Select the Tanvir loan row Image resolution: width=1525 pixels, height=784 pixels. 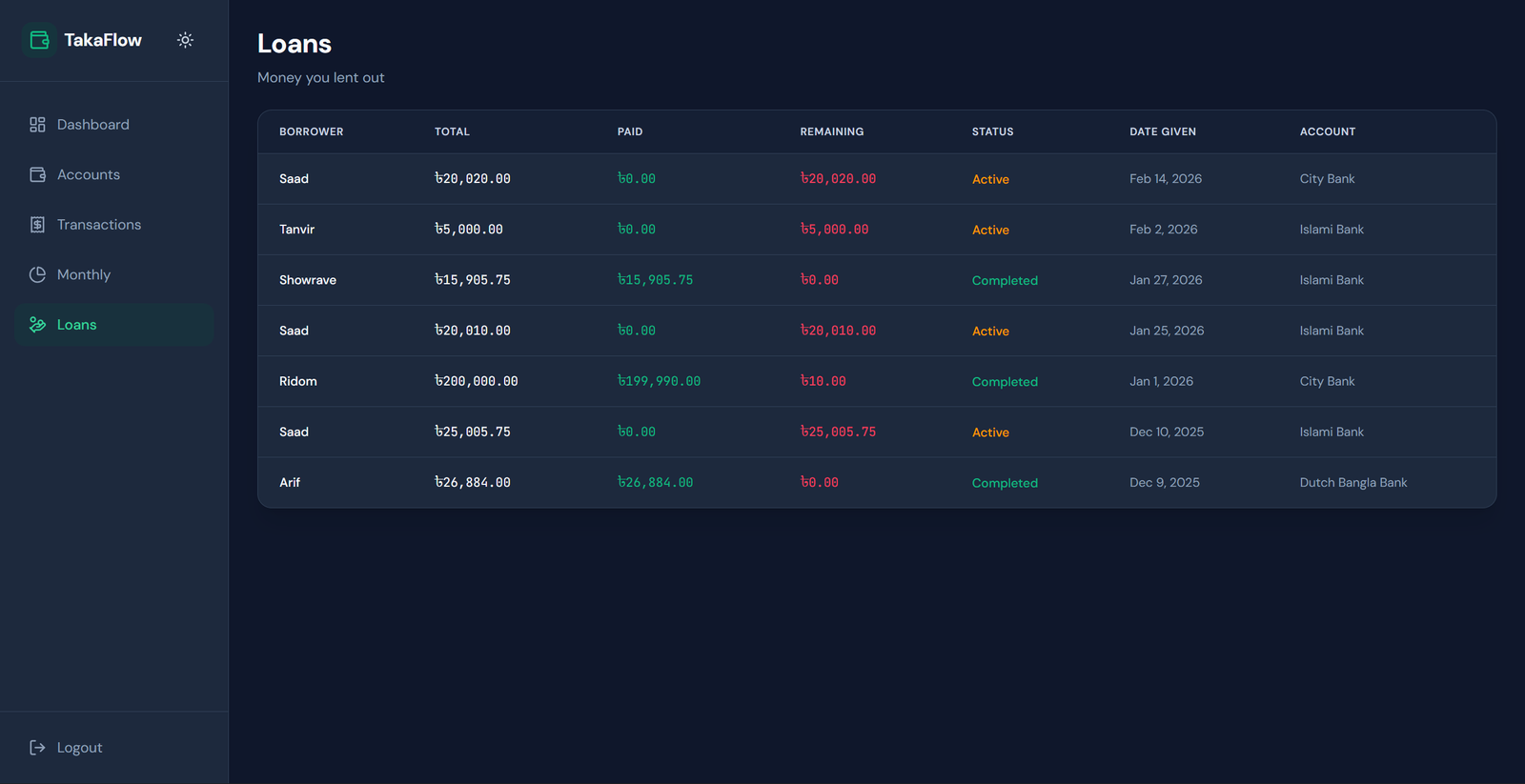[x=296, y=230]
